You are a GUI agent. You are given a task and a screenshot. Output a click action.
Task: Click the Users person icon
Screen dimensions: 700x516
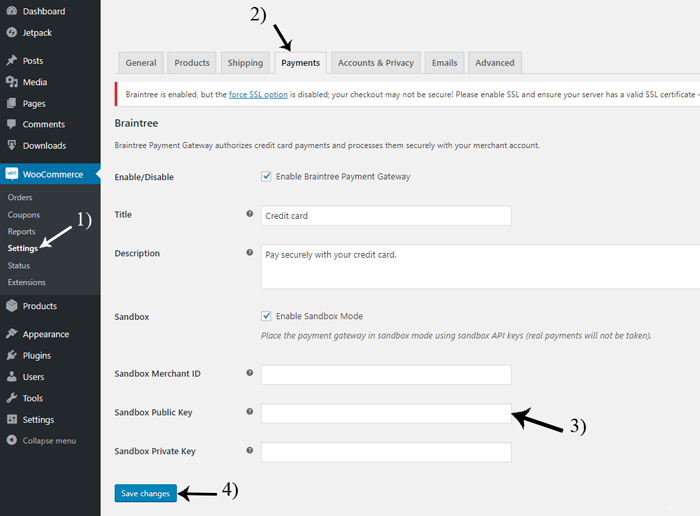[12, 377]
